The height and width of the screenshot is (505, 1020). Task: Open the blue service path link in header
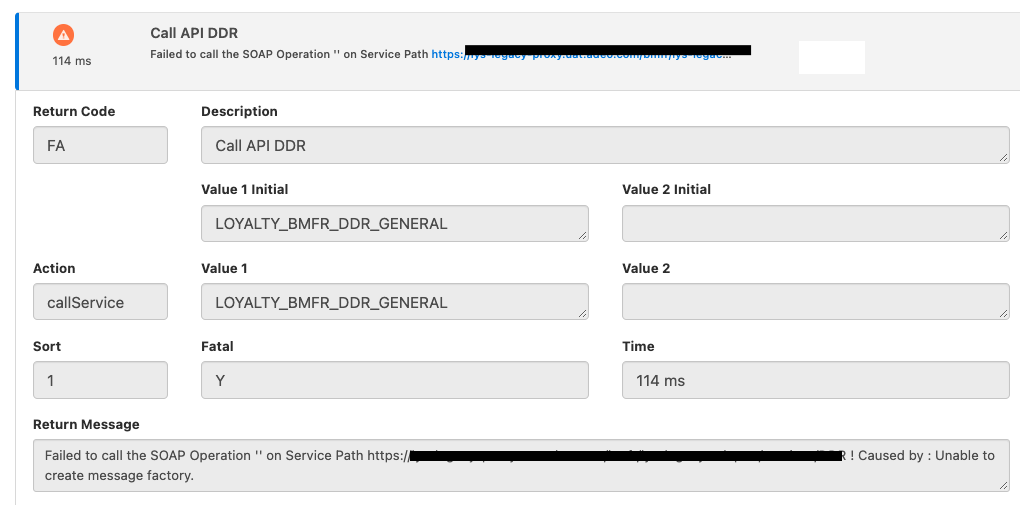click(581, 55)
